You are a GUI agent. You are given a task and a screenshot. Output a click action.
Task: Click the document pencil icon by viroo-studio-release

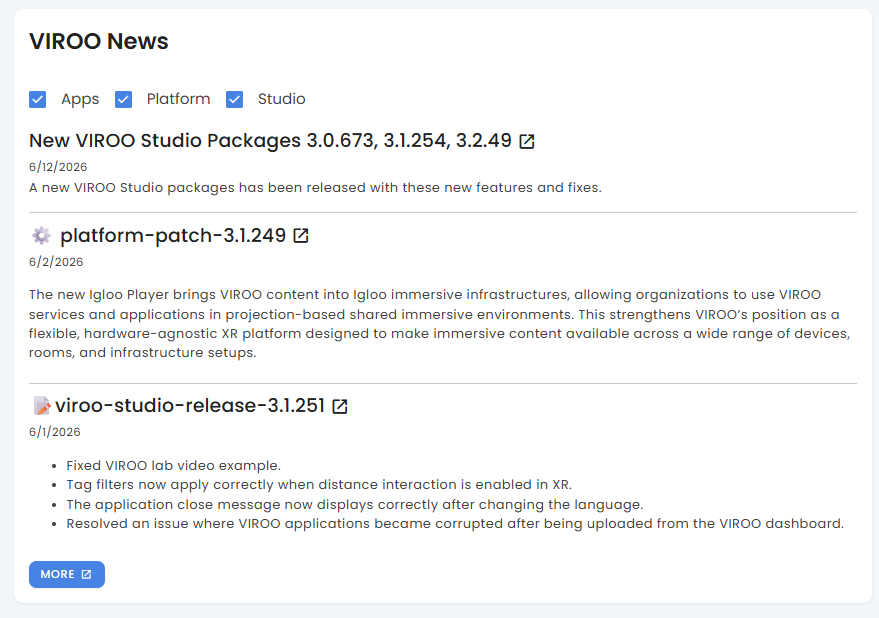pos(41,405)
